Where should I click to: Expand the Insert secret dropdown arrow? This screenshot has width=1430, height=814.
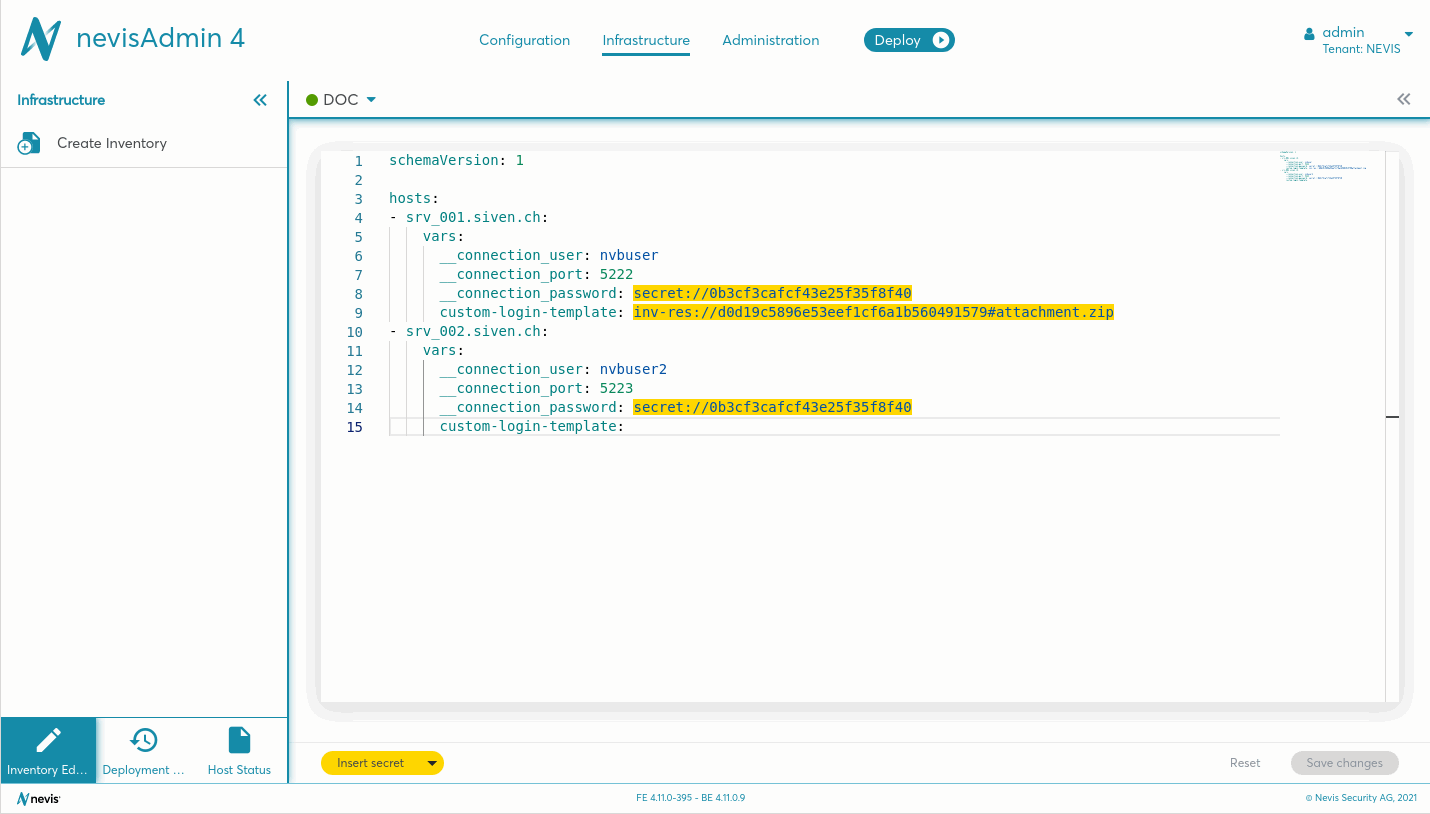tap(432, 763)
